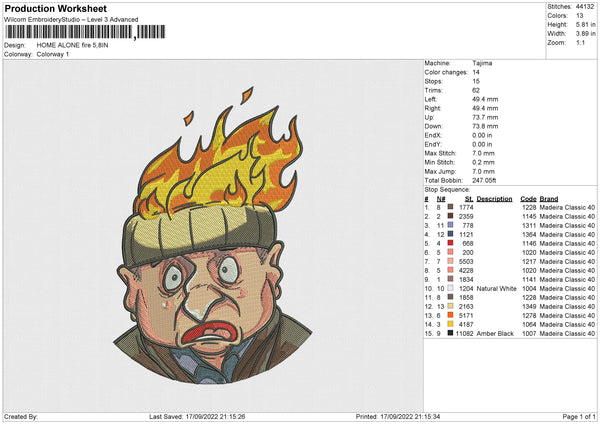Pick the lavender swatch beside 778 stitches

pyautogui.click(x=450, y=225)
